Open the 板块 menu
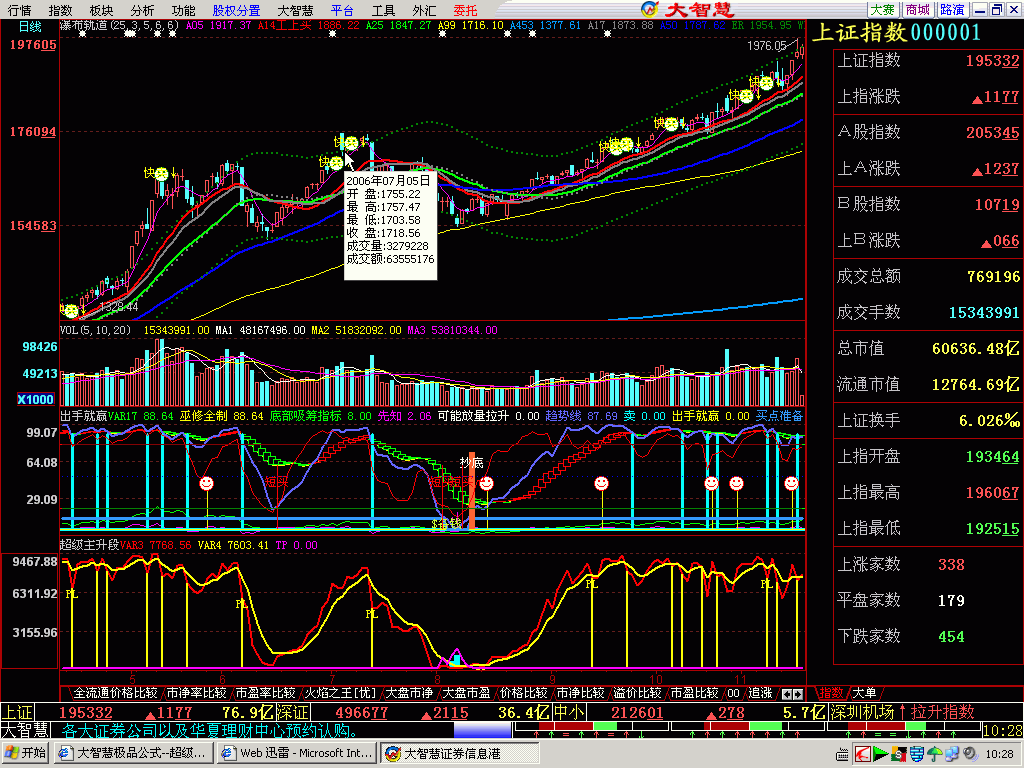This screenshot has height=768, width=1024. 101,10
